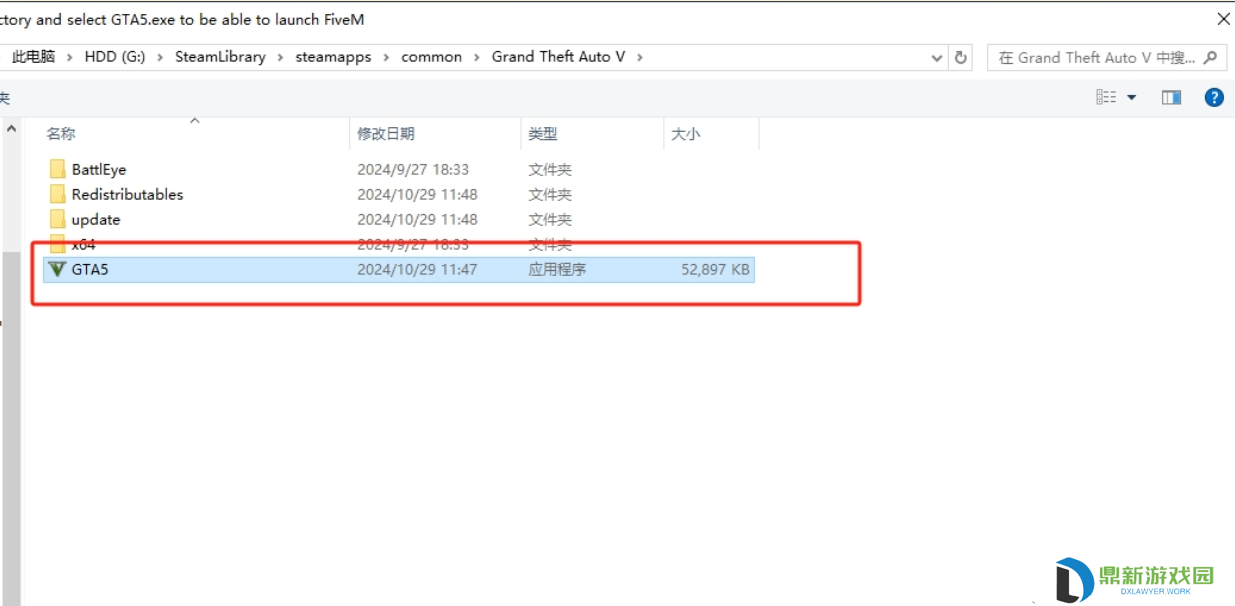Expand the chevron after steamapps
The image size is (1235, 606).
coord(386,57)
